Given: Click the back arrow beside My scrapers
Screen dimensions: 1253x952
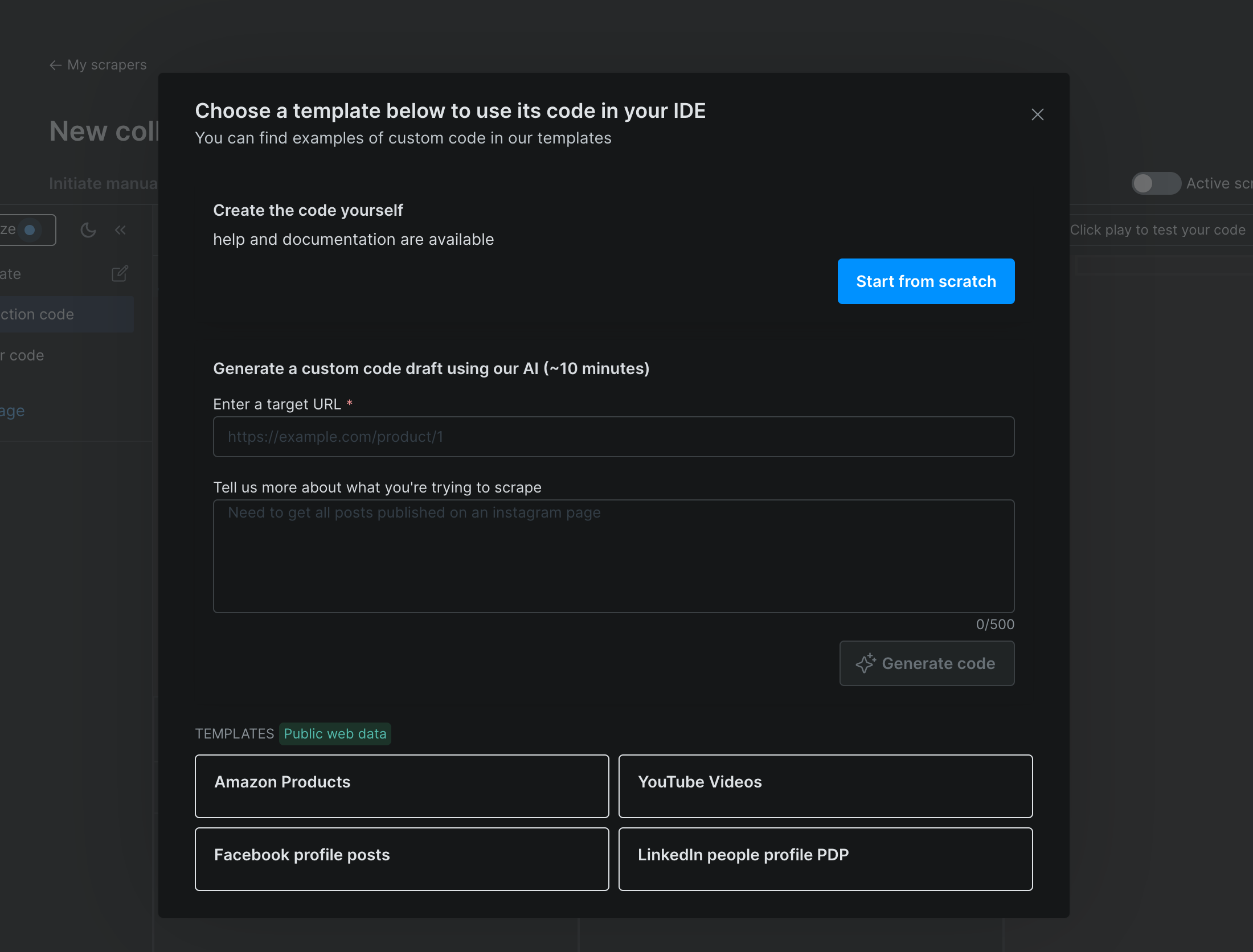Looking at the screenshot, I should pos(55,65).
